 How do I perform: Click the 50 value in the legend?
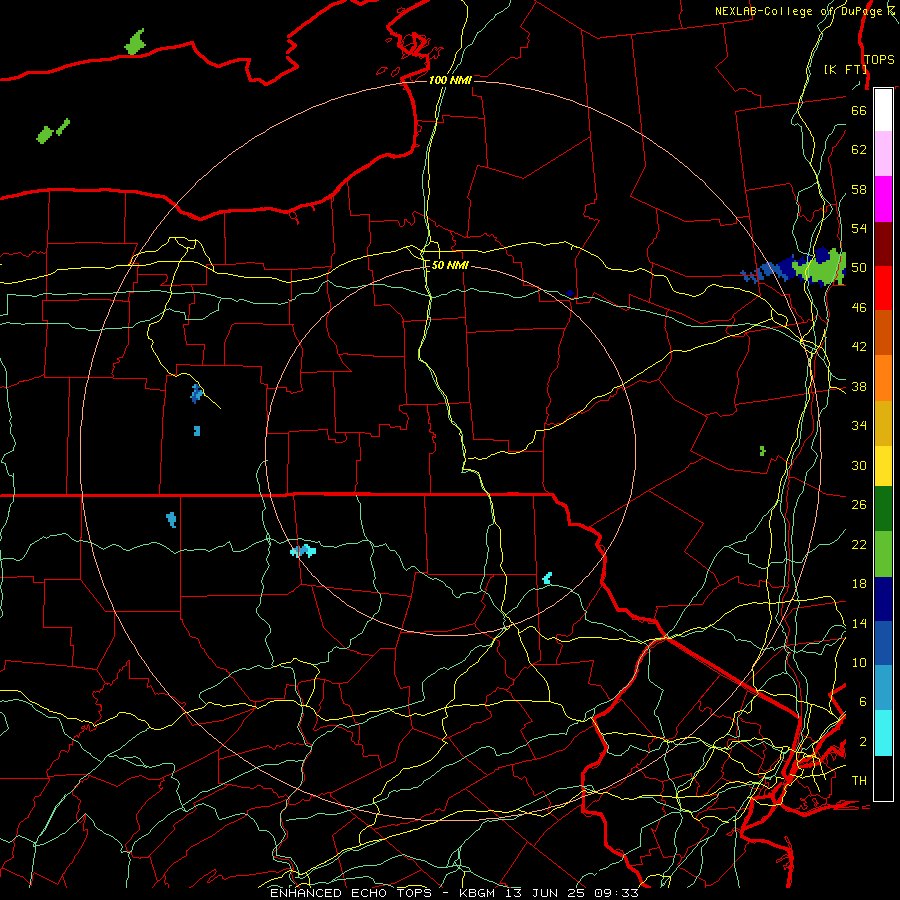click(859, 267)
